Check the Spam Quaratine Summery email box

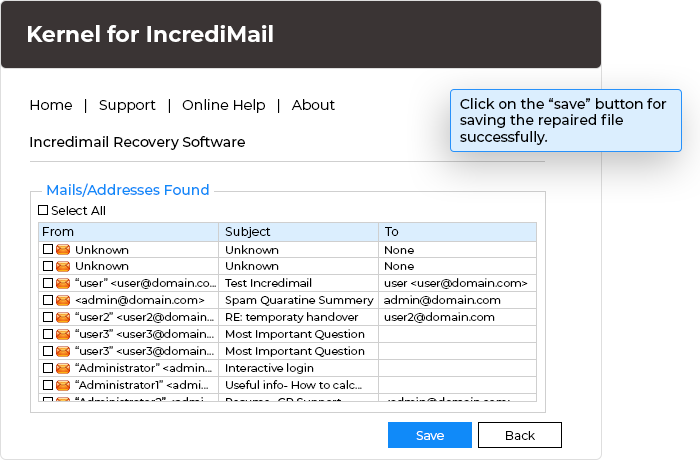[48, 300]
